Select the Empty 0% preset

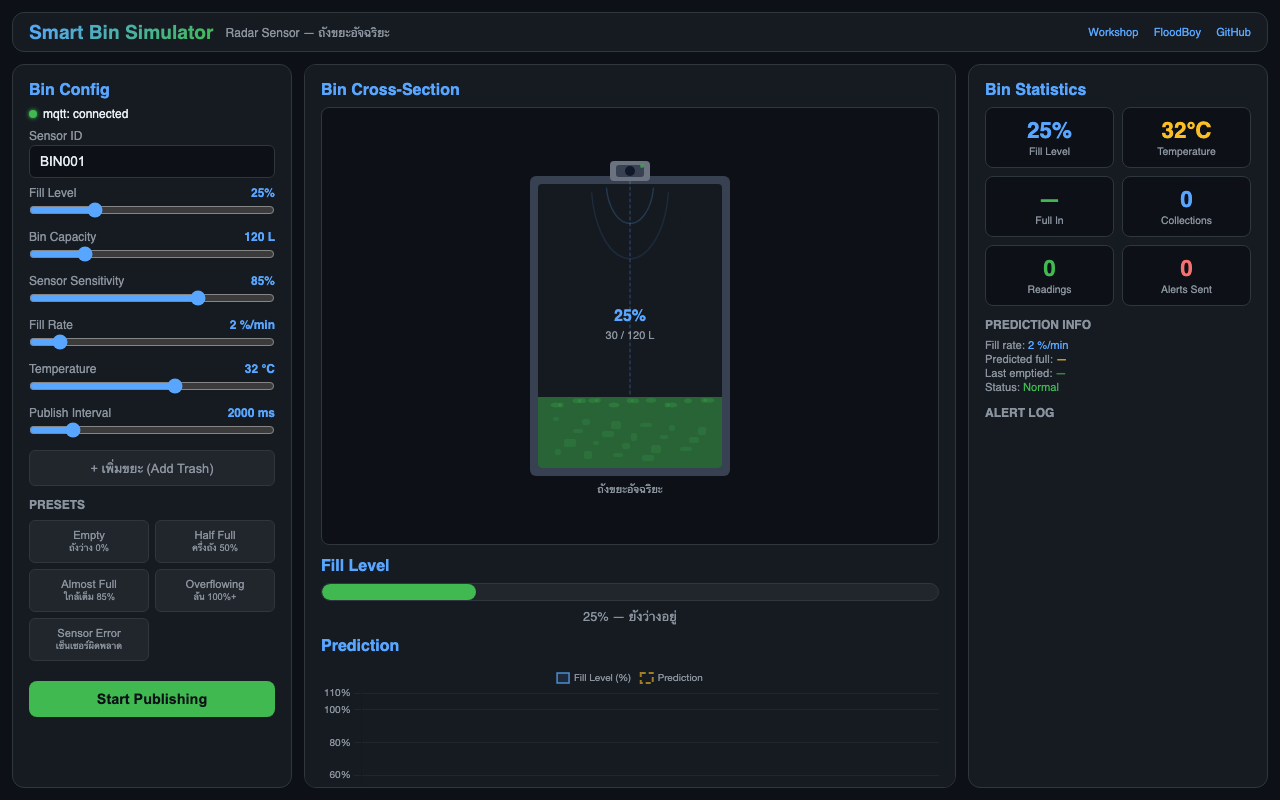tap(89, 541)
